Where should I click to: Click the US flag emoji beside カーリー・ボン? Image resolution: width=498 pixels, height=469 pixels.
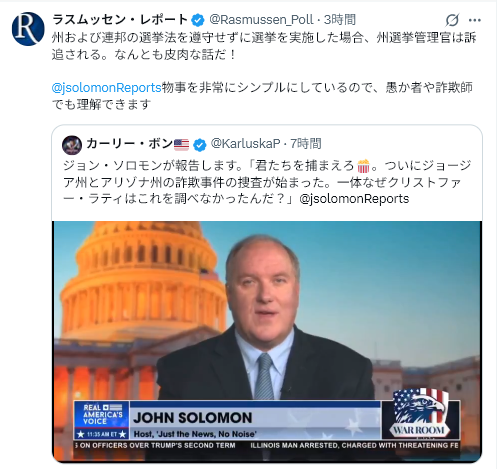(x=181, y=144)
